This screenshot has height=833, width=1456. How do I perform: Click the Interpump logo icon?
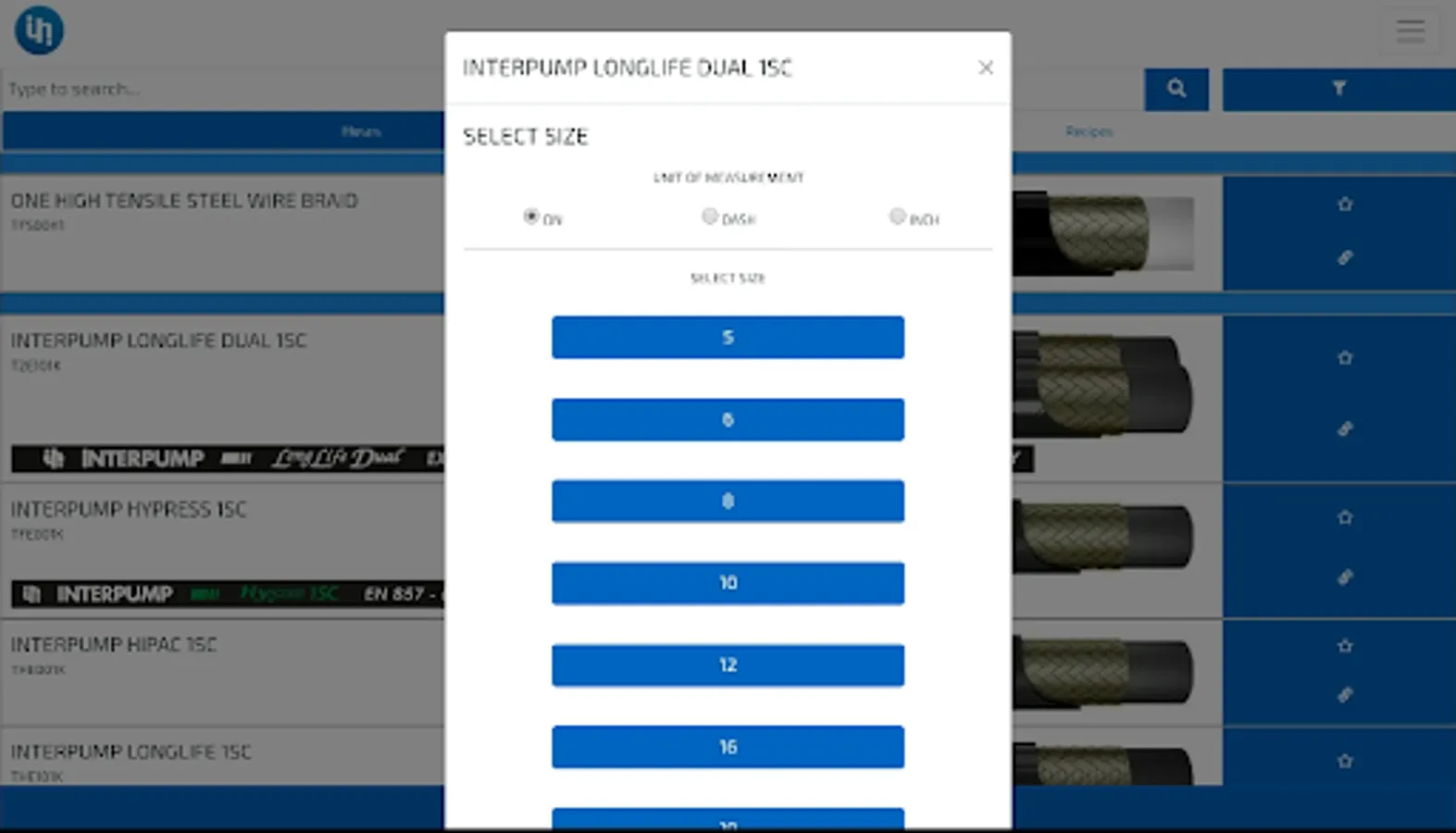point(39,30)
